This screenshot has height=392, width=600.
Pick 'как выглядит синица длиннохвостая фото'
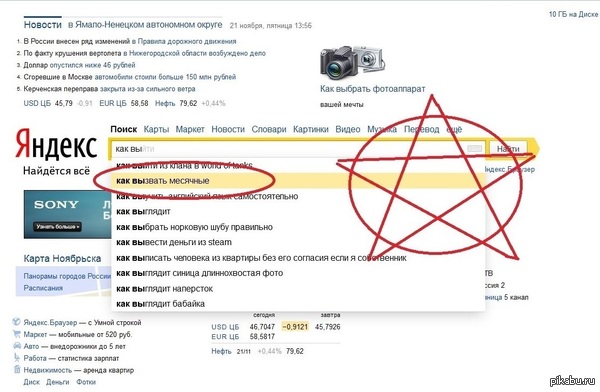tap(298, 273)
